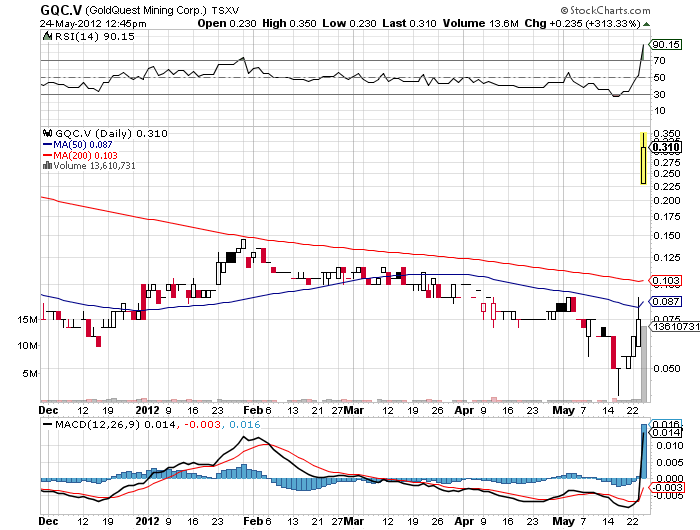Click the 15M volume axis label
The width and height of the screenshot is (700, 530).
coord(27,320)
